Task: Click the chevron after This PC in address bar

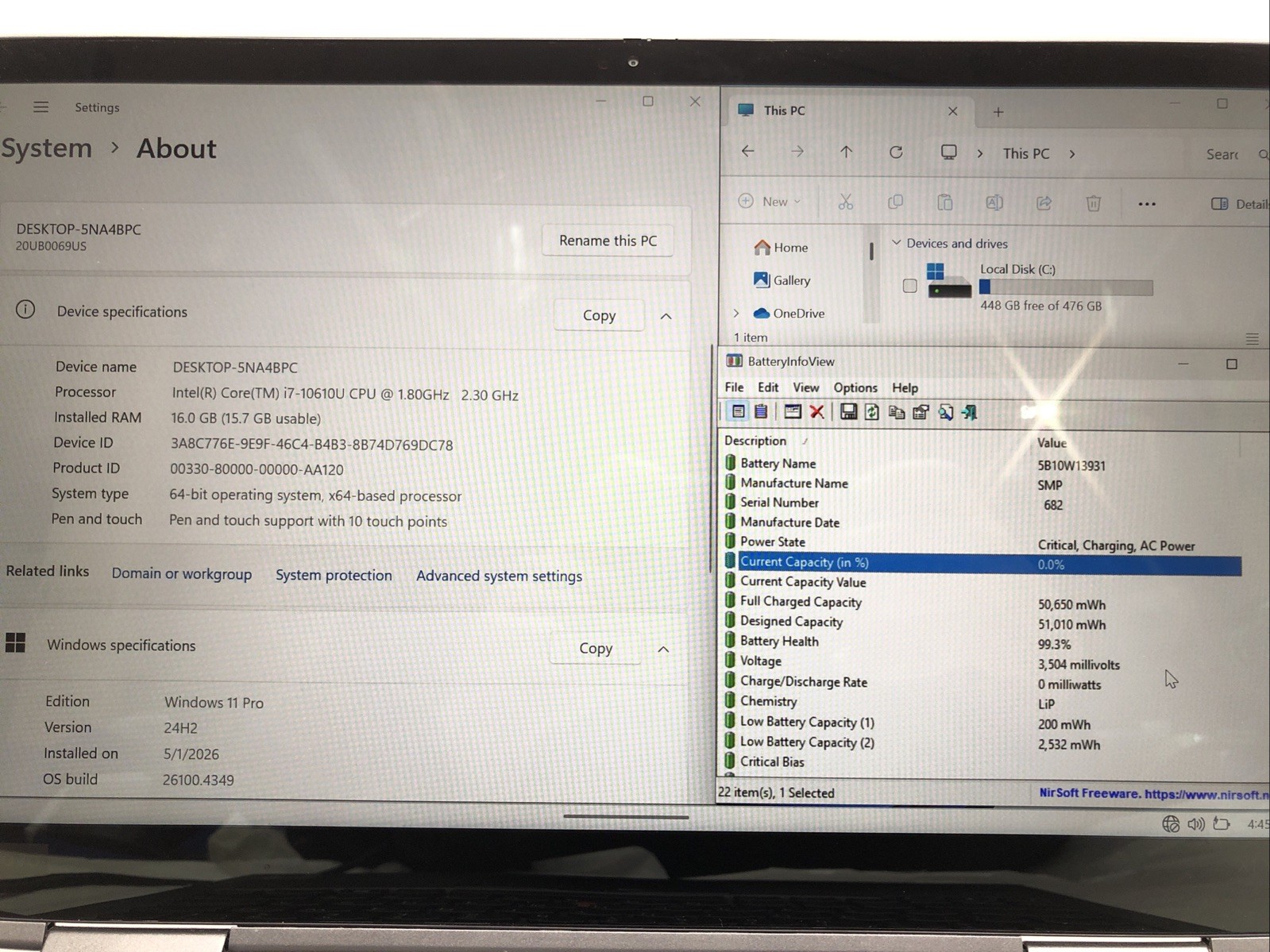Action: [1072, 154]
